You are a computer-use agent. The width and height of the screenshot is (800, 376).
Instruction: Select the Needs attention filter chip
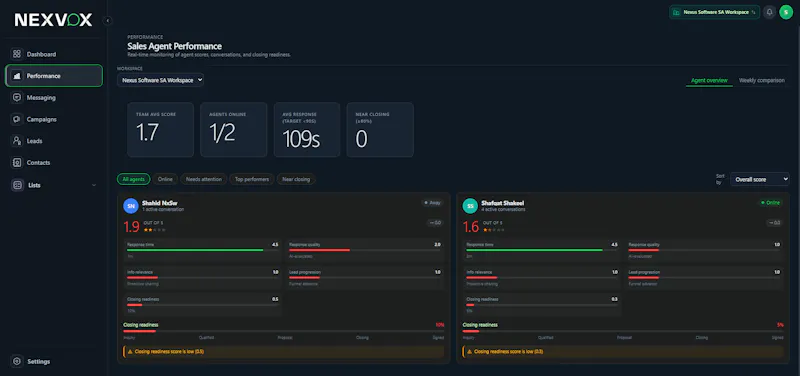pos(204,179)
